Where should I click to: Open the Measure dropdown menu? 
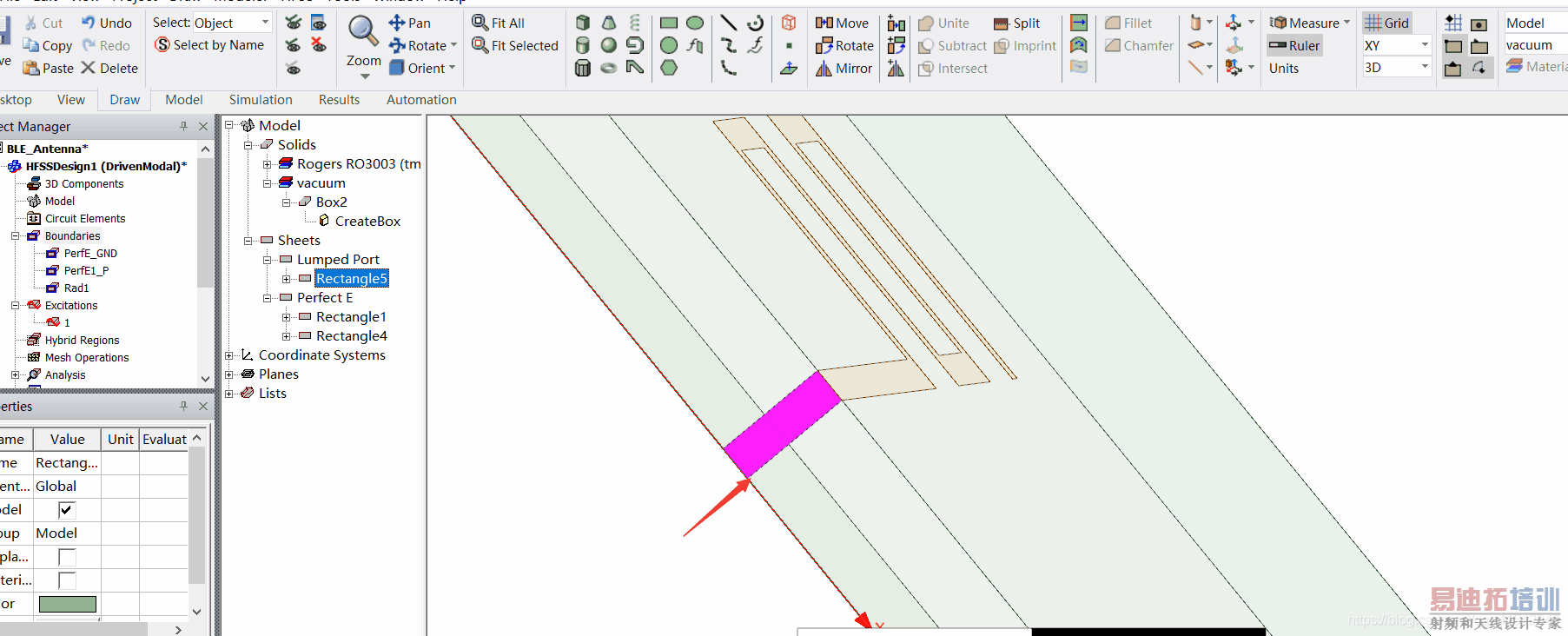(1346, 23)
